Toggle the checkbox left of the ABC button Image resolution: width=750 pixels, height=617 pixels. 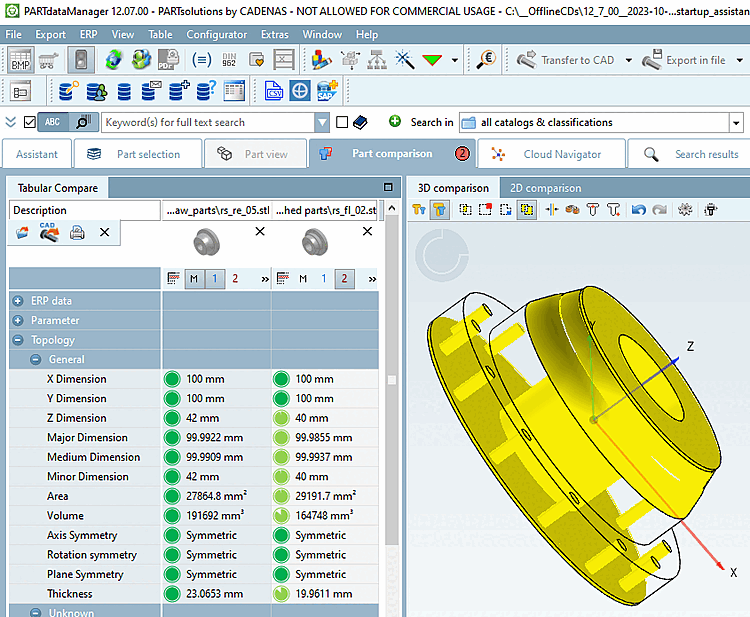pos(29,123)
